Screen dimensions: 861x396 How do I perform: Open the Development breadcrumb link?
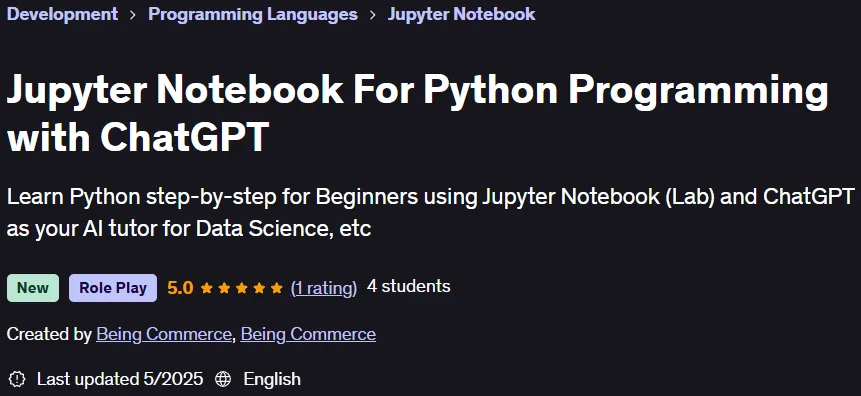click(x=62, y=14)
